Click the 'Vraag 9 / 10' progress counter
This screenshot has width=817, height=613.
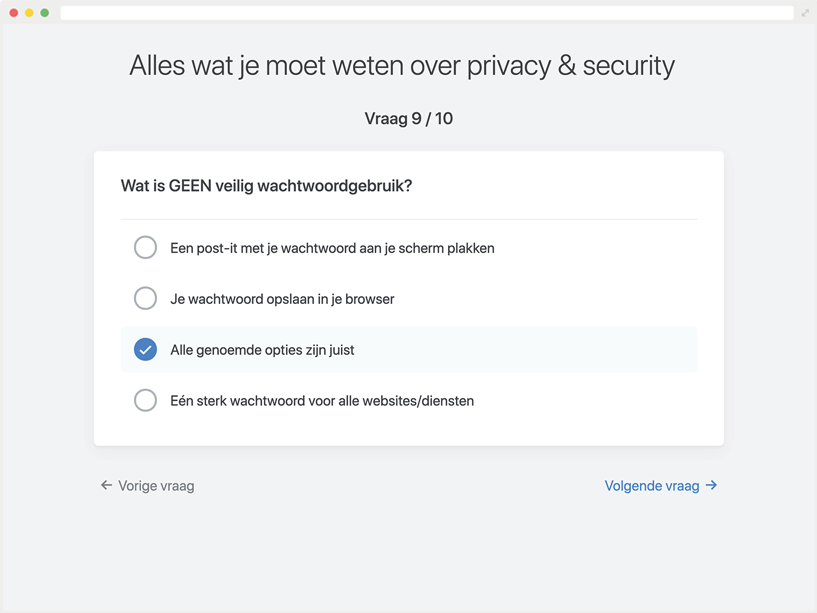[408, 118]
